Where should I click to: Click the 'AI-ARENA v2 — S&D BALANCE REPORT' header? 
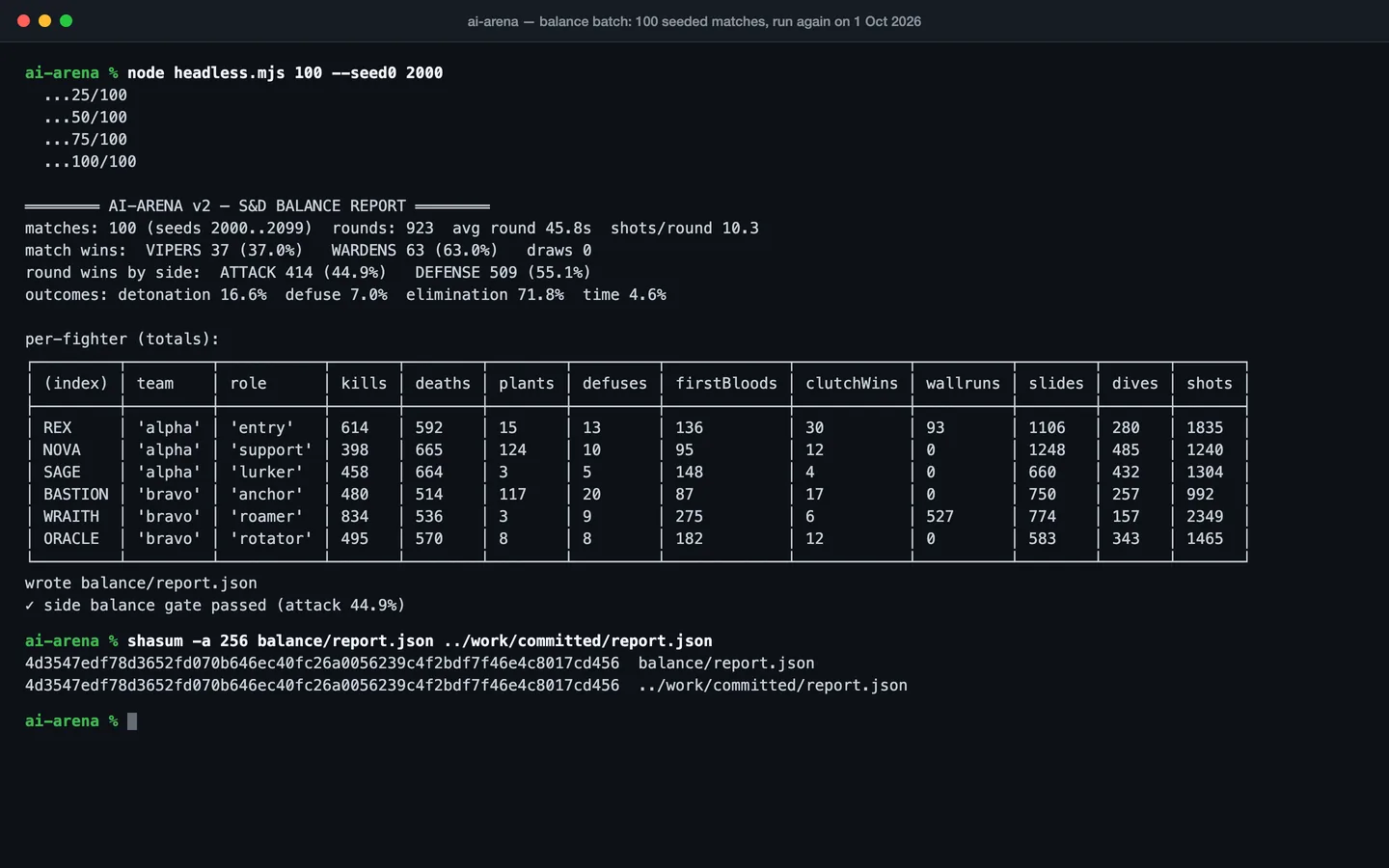[x=258, y=205]
